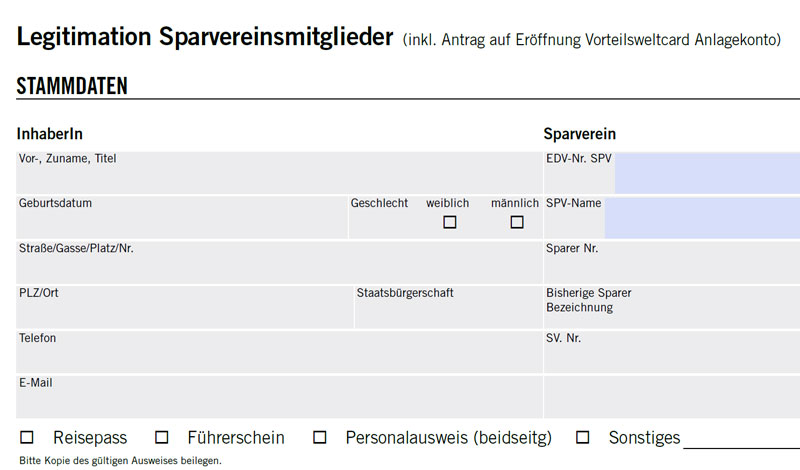
Task: Click into the E-Mail field
Action: pos(278,401)
